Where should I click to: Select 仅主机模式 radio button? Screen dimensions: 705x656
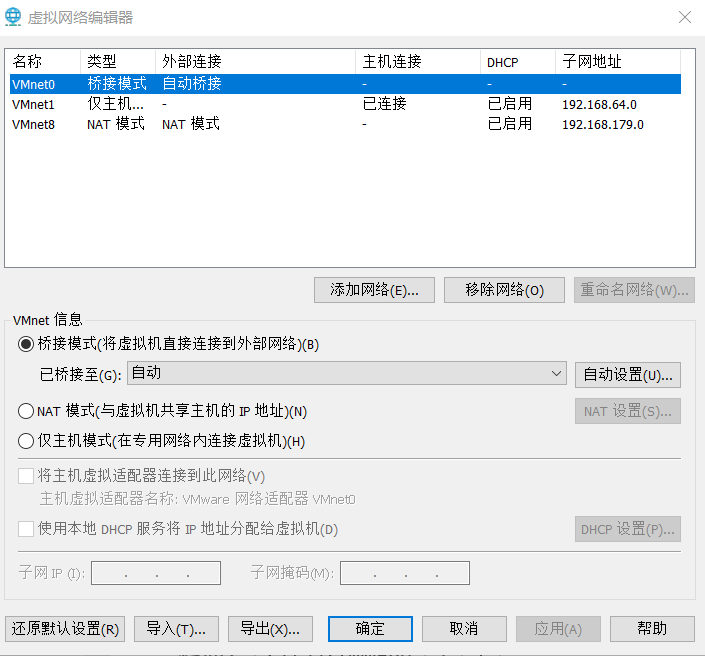point(26,441)
